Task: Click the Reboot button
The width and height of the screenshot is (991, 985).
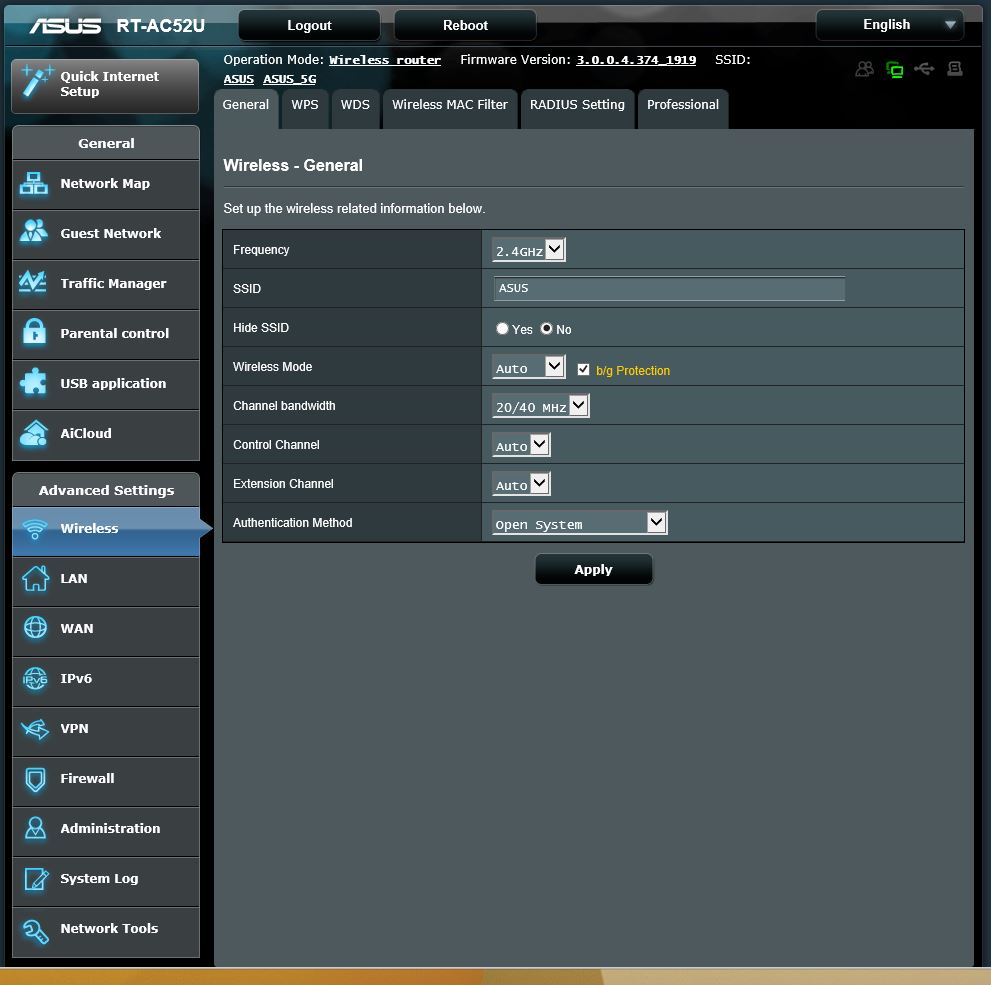Action: click(465, 25)
